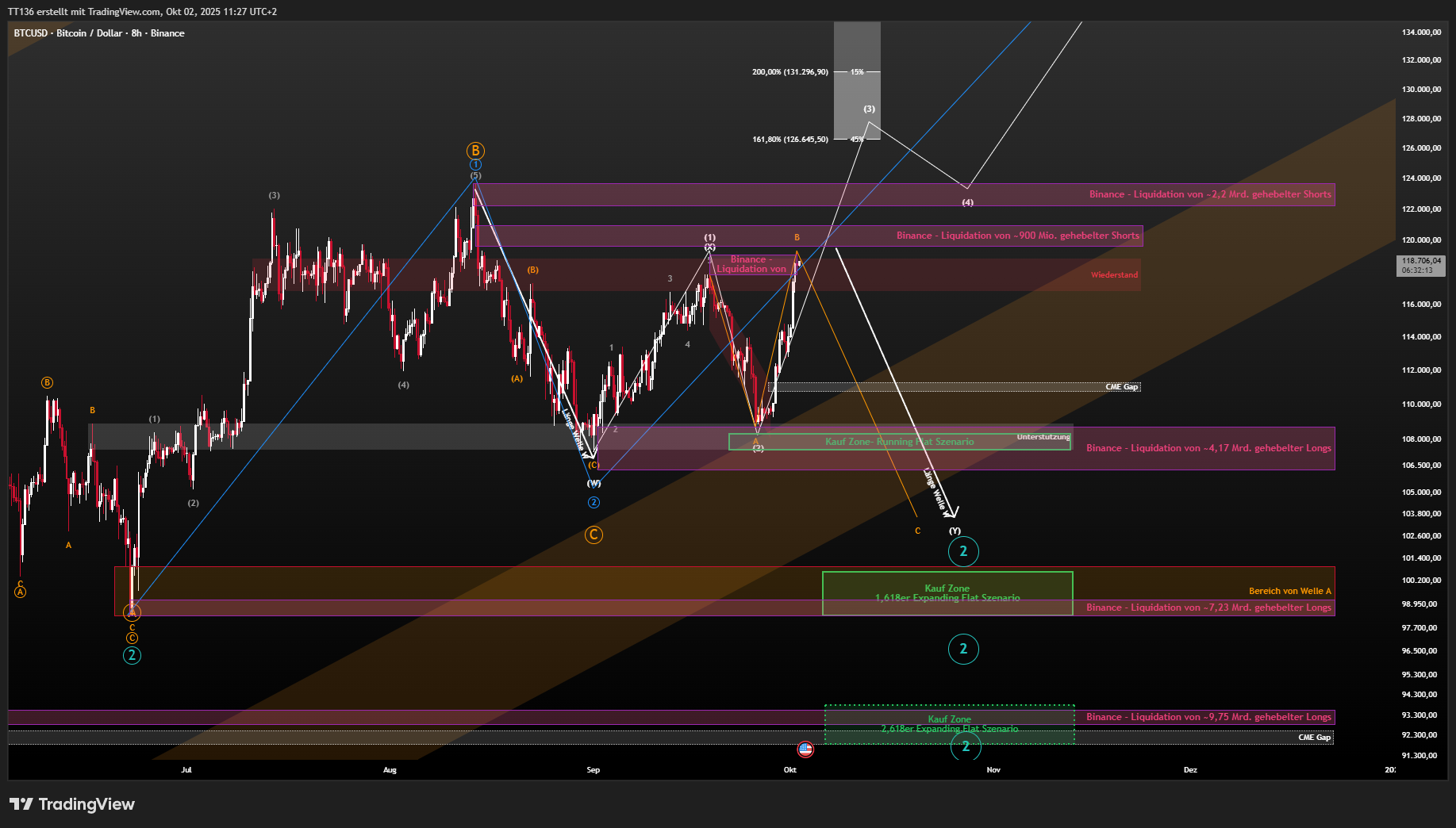The height and width of the screenshot is (828, 1456).
Task: Select the 2,2 Mrd. gehebelter Shorts liquidation label
Action: click(x=1210, y=194)
